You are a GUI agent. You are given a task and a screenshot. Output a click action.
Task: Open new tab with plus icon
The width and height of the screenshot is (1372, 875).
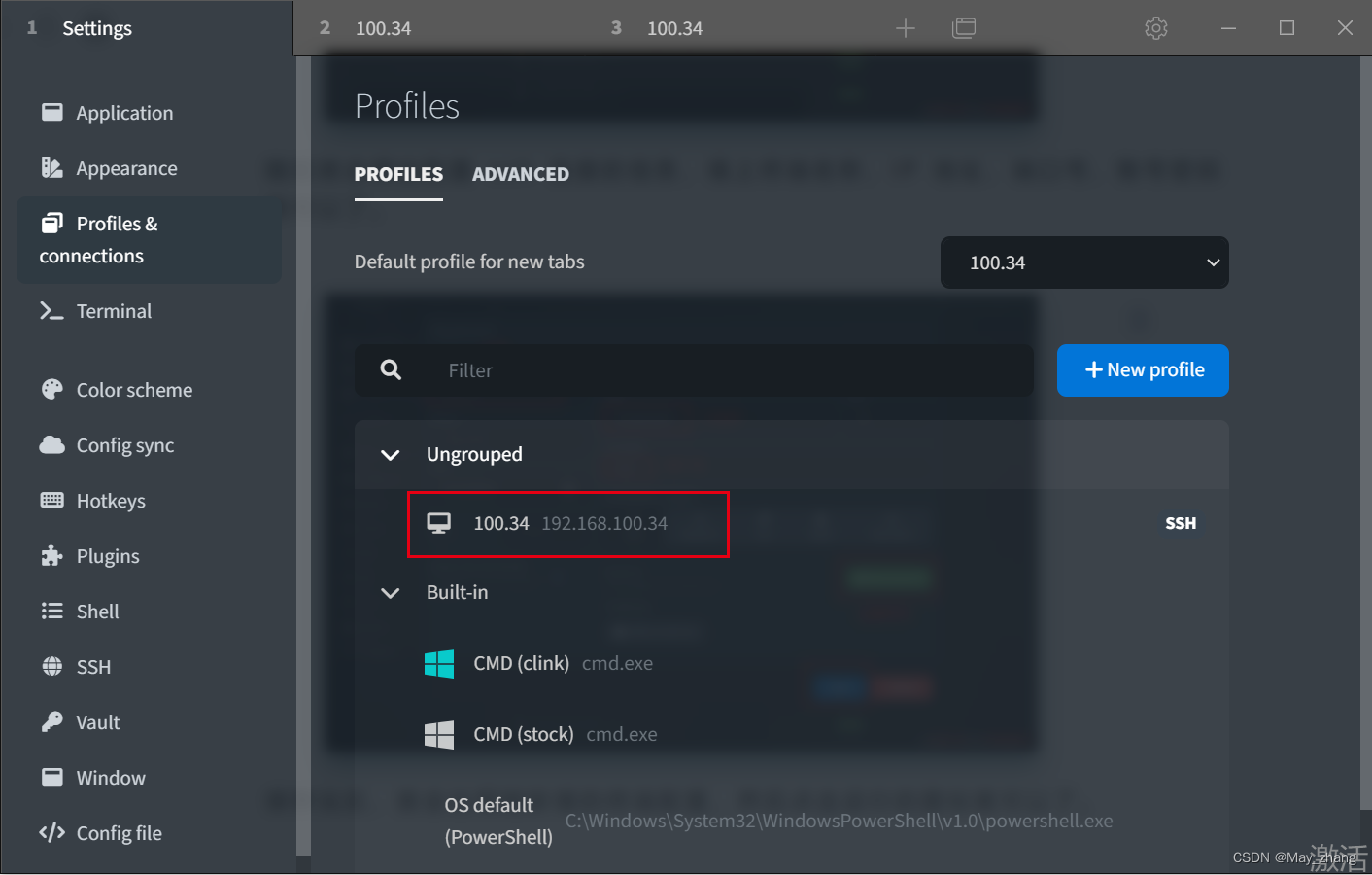(905, 28)
